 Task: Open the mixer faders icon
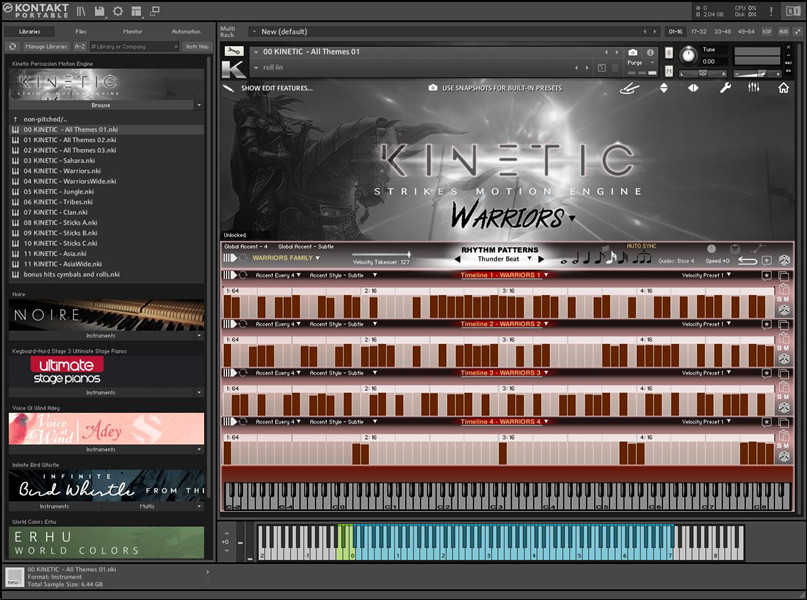754,88
